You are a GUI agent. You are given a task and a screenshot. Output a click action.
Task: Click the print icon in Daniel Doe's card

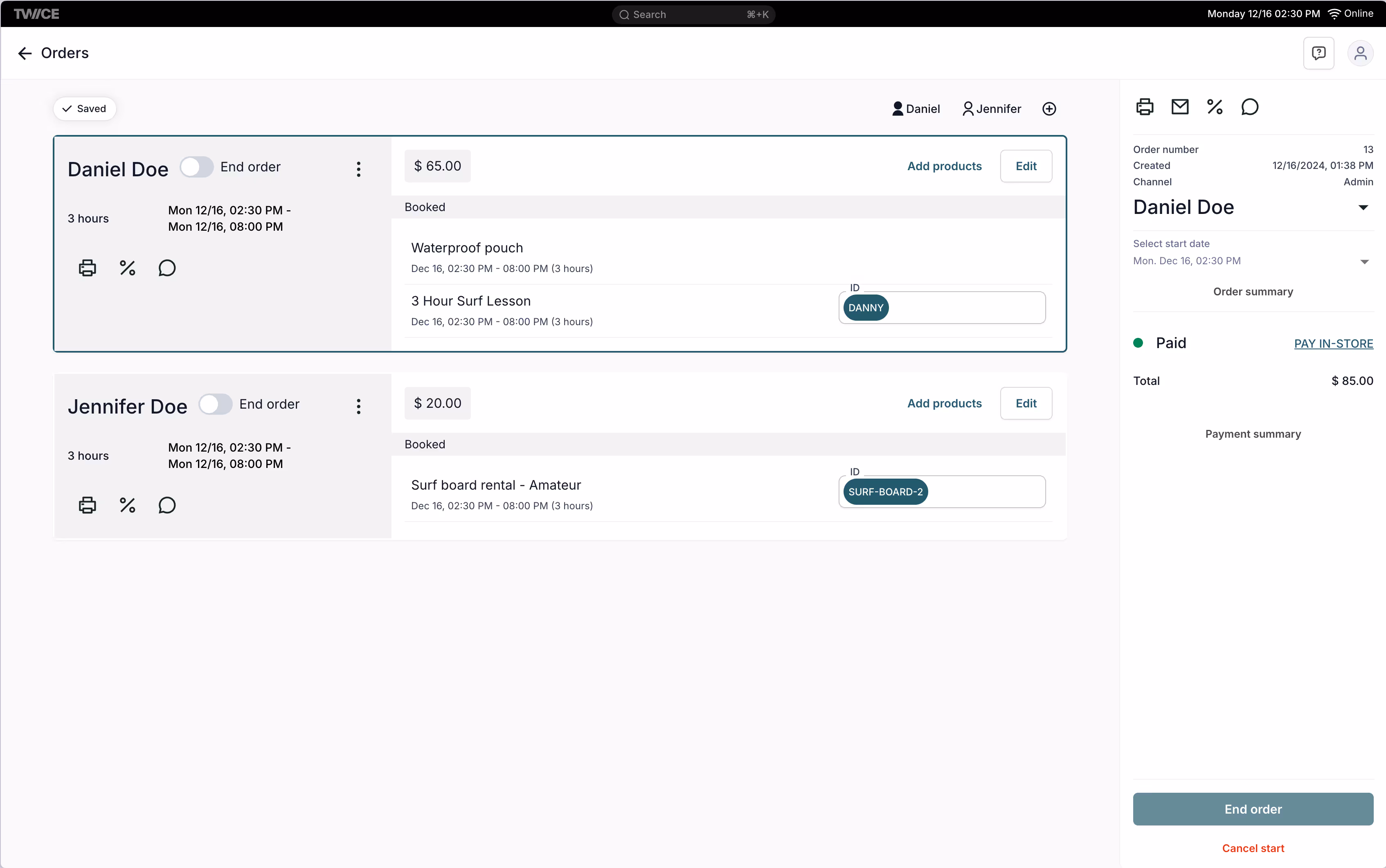coord(87,268)
